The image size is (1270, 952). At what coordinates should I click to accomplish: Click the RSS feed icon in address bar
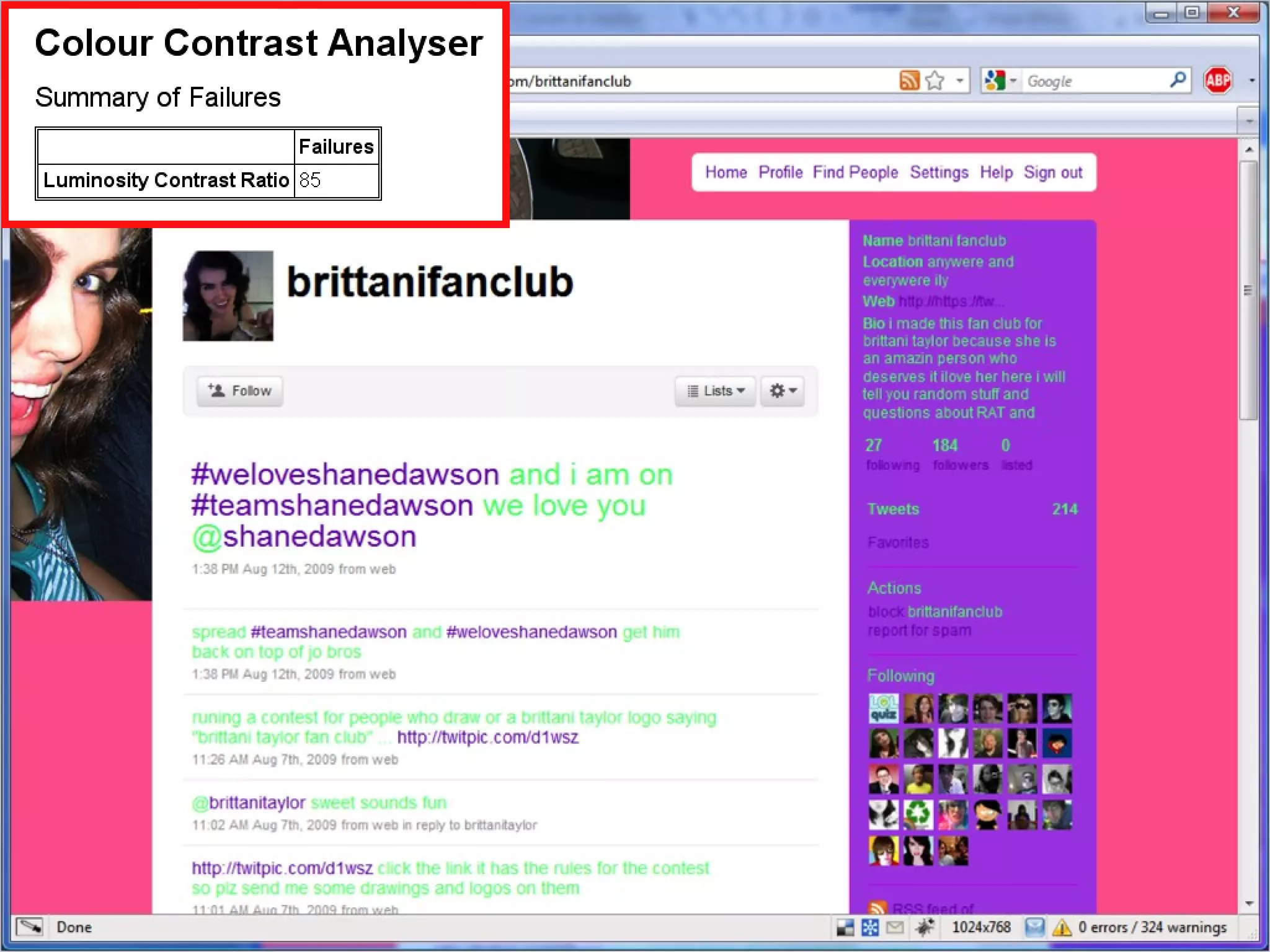(909, 81)
